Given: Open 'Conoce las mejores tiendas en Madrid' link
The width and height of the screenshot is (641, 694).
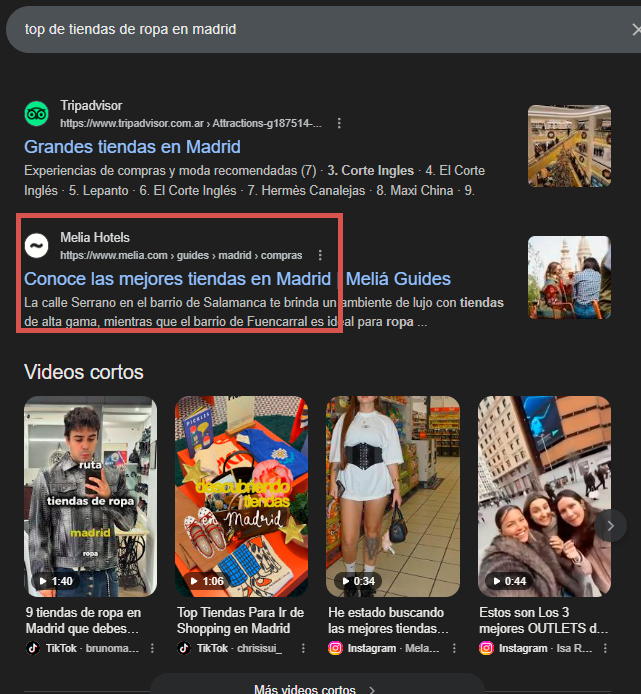Looking at the screenshot, I should (237, 279).
